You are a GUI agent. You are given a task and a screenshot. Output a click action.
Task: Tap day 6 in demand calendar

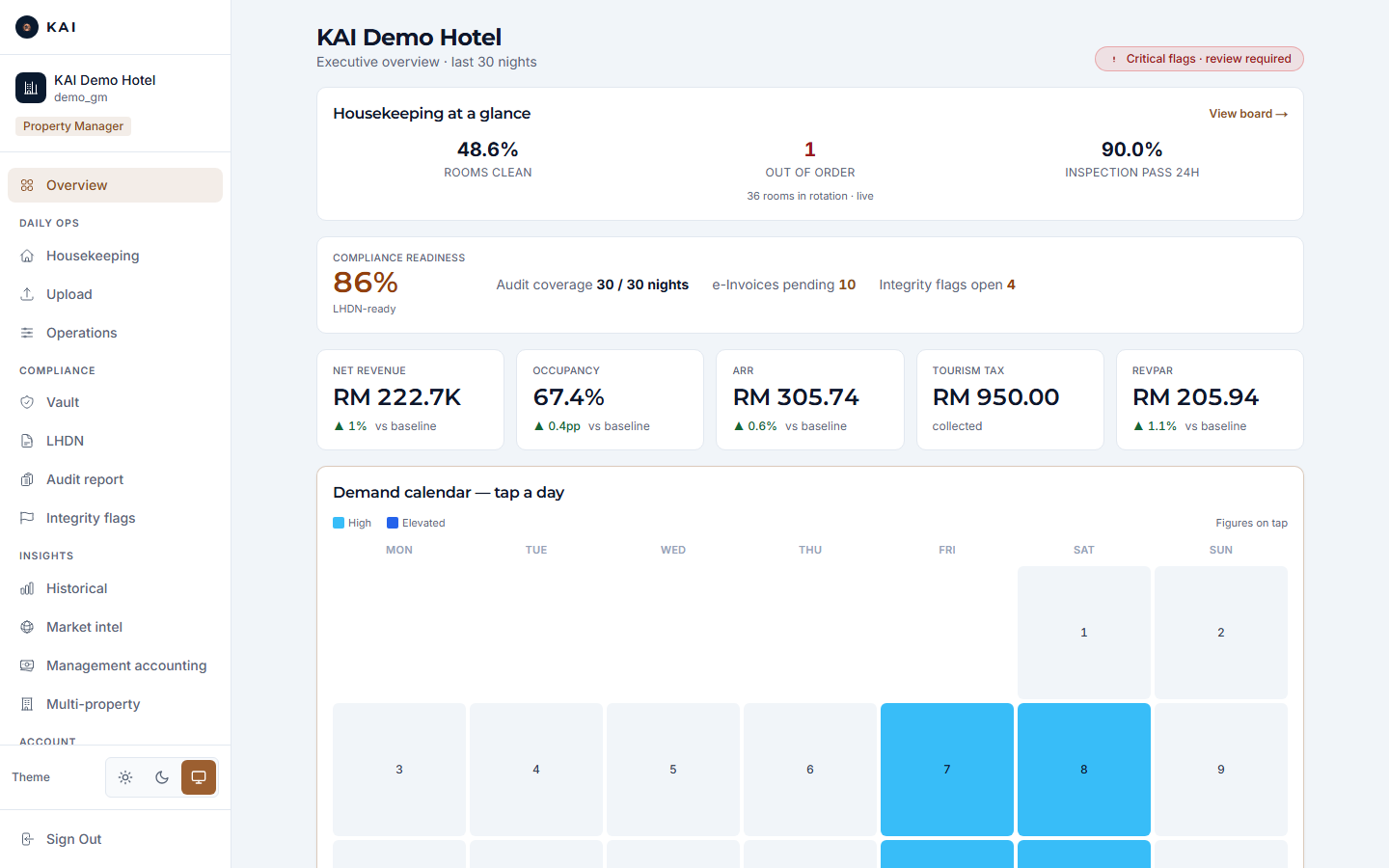pyautogui.click(x=810, y=770)
